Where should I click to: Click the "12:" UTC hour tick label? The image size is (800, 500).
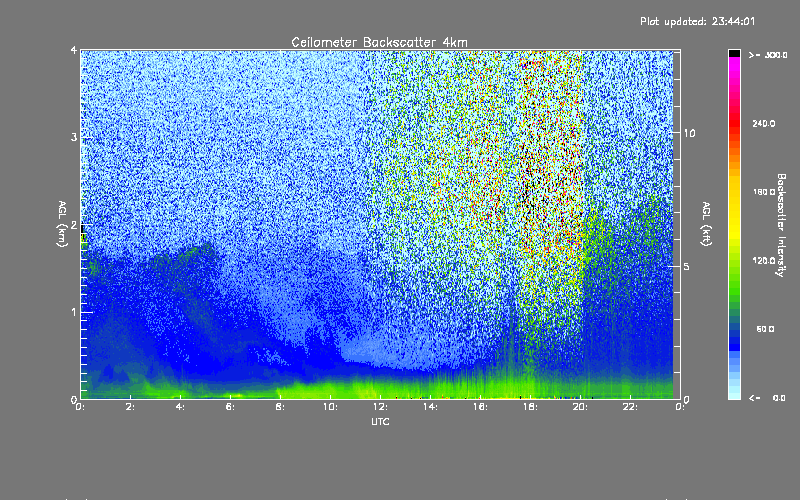(x=380, y=407)
